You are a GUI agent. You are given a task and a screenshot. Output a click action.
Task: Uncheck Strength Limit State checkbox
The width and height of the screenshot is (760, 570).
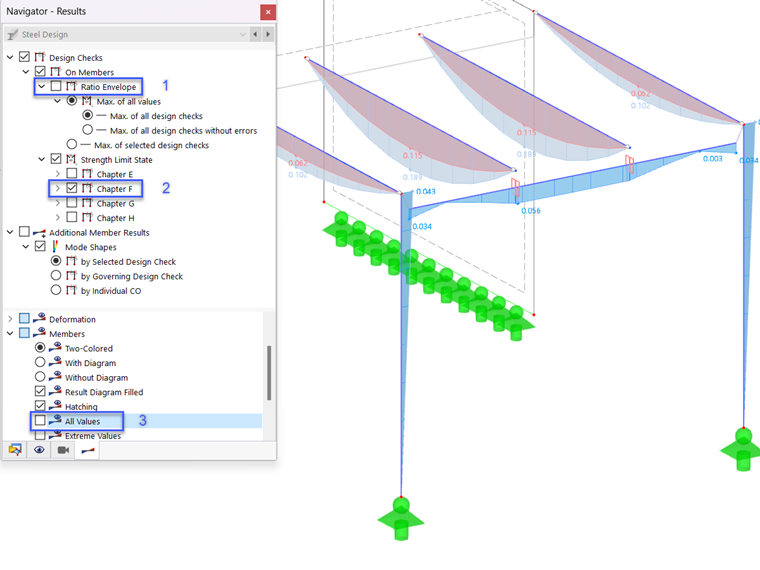click(56, 159)
